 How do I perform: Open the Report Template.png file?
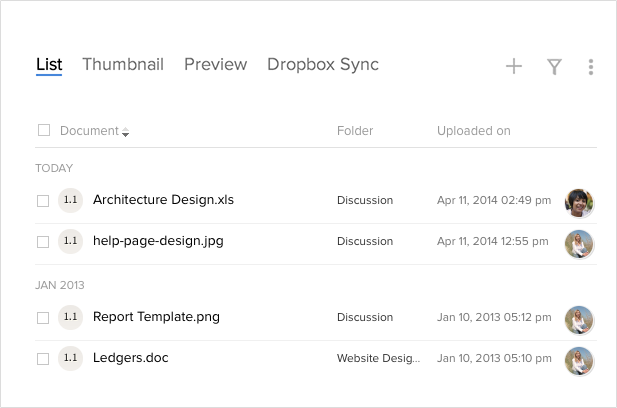pos(156,317)
